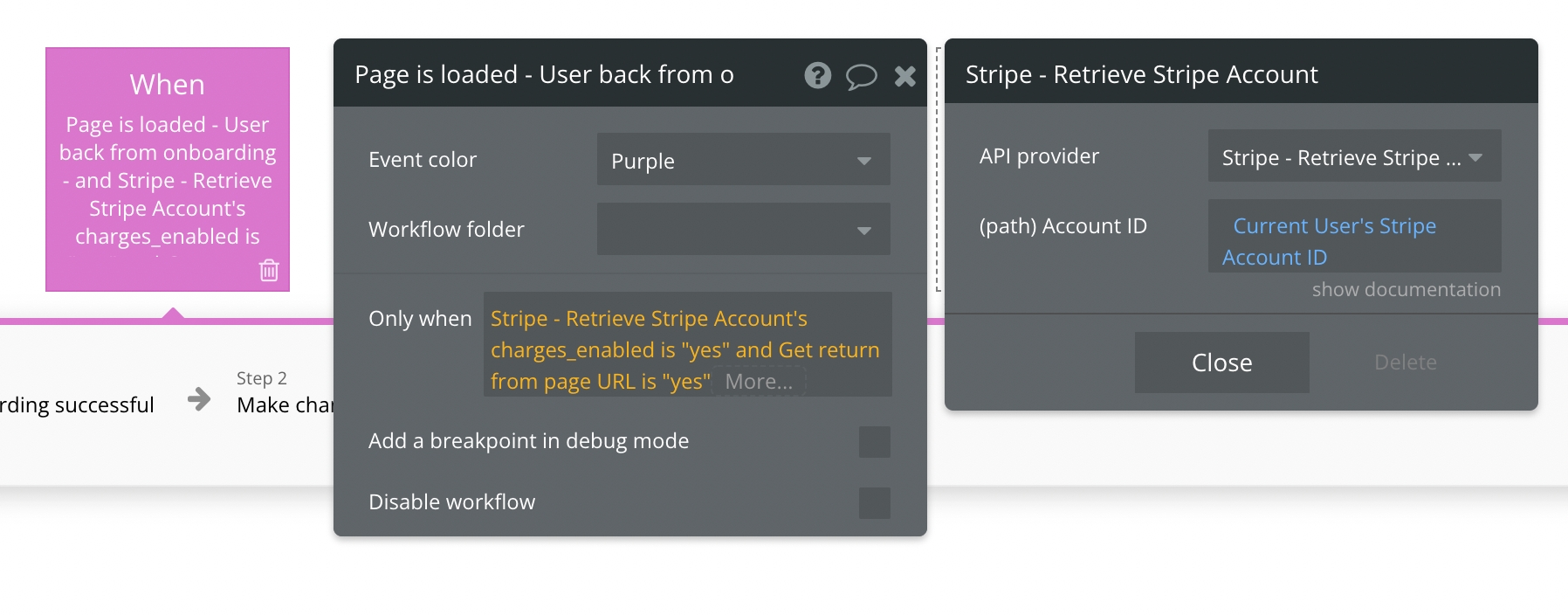This screenshot has width=1568, height=615.
Task: Click the Close button on Stripe panel
Action: [x=1221, y=363]
